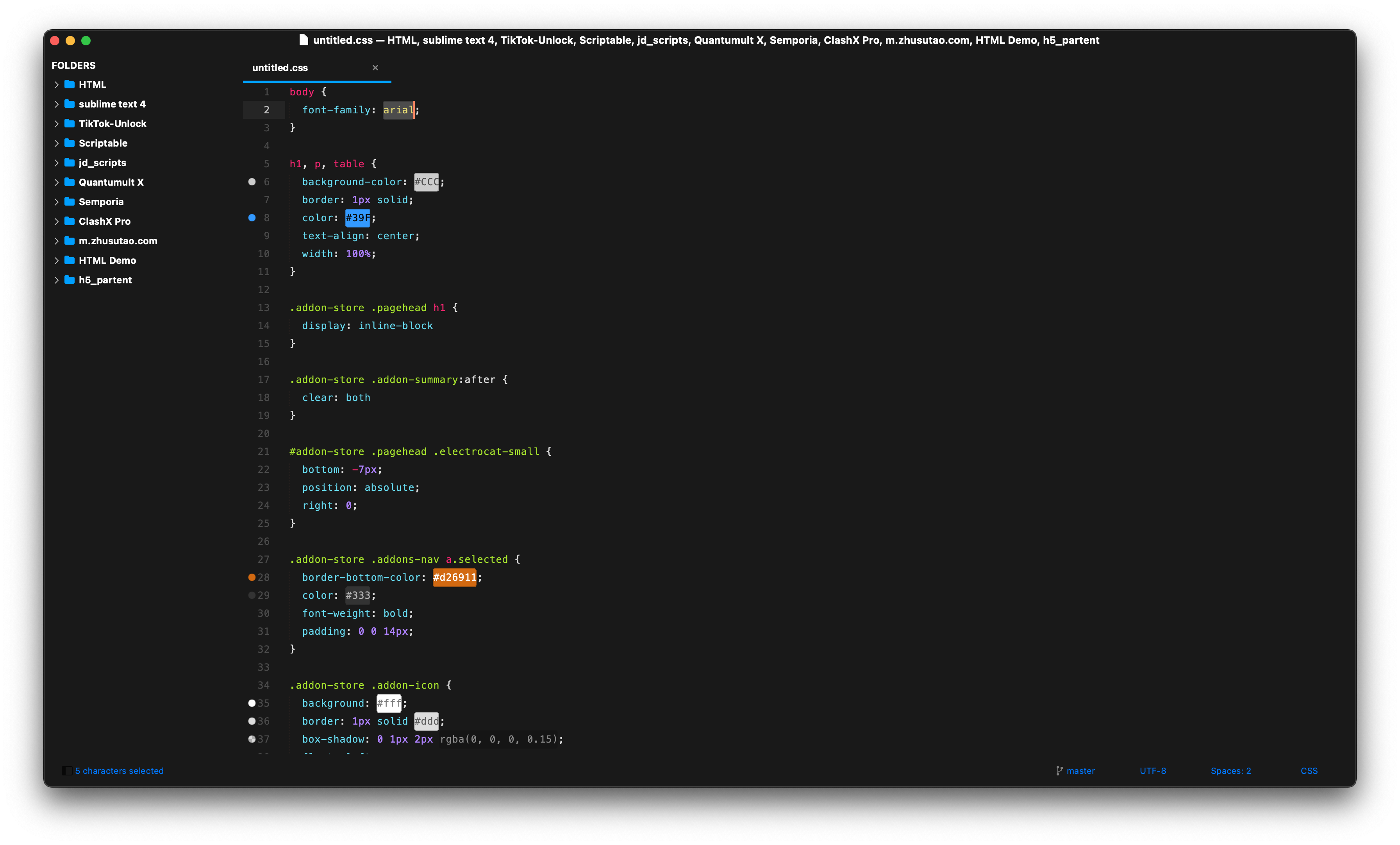Click the file icon in title bar

pyautogui.click(x=304, y=40)
